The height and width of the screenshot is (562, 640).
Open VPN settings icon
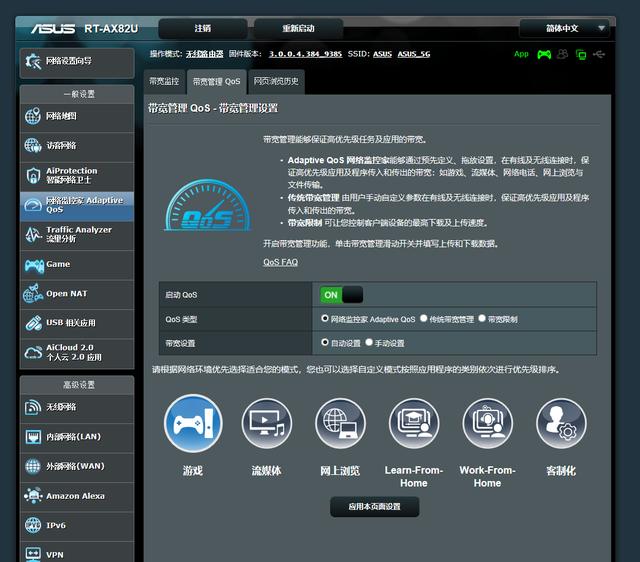pos(33,554)
